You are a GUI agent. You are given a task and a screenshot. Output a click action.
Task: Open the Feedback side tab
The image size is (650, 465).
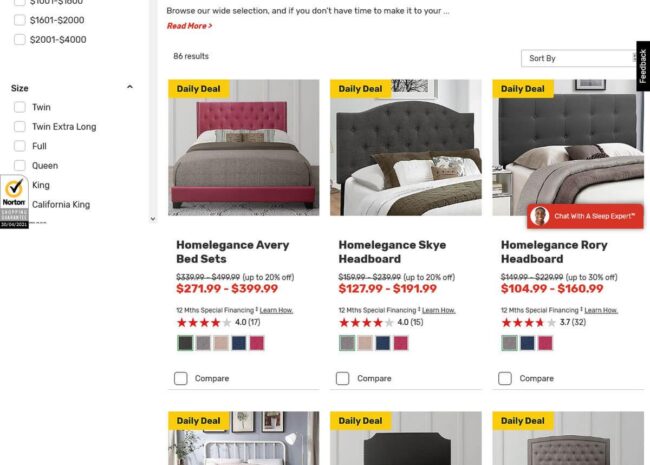point(643,66)
